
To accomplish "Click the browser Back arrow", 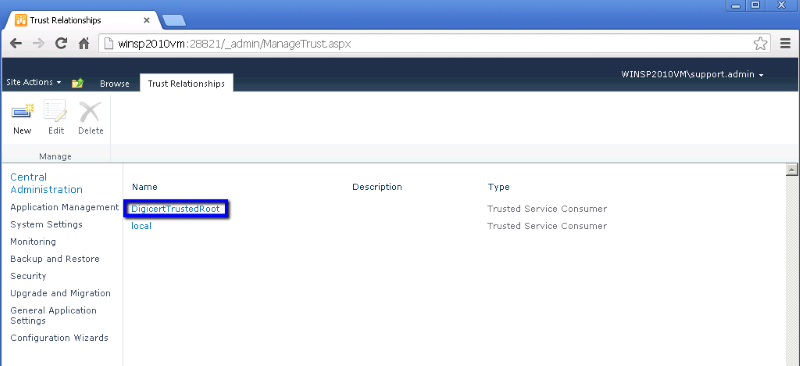I will point(16,44).
